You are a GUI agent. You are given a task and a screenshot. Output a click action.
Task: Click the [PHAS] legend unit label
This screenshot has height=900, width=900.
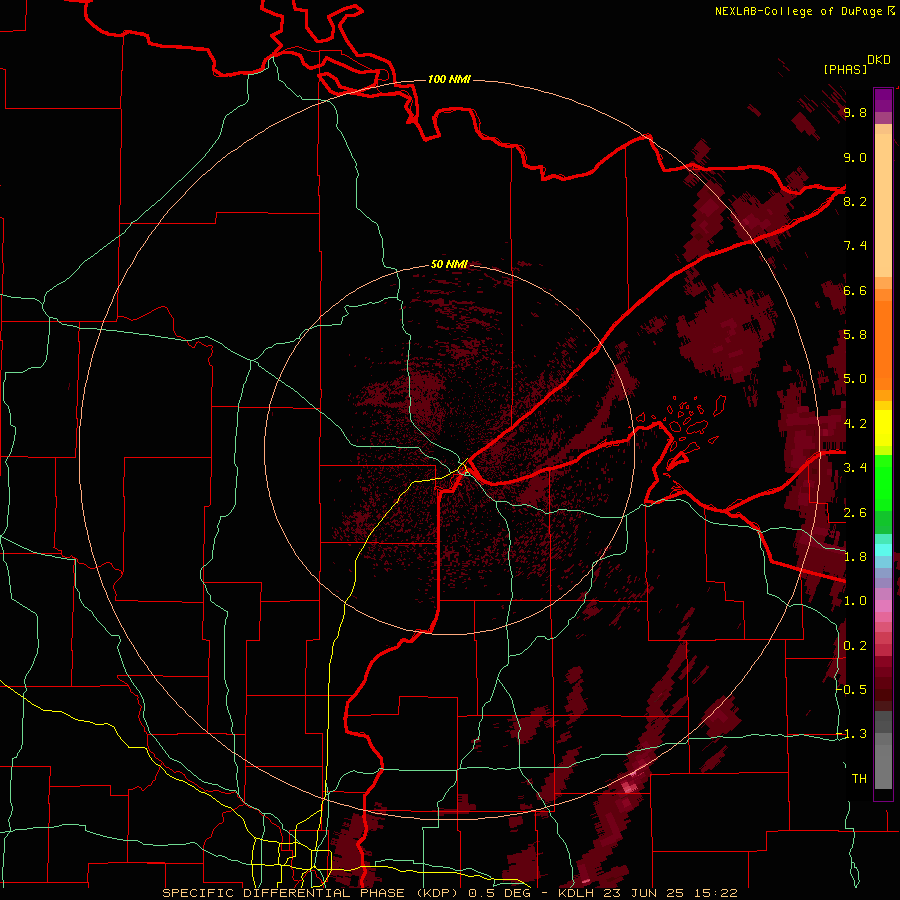tap(845, 69)
